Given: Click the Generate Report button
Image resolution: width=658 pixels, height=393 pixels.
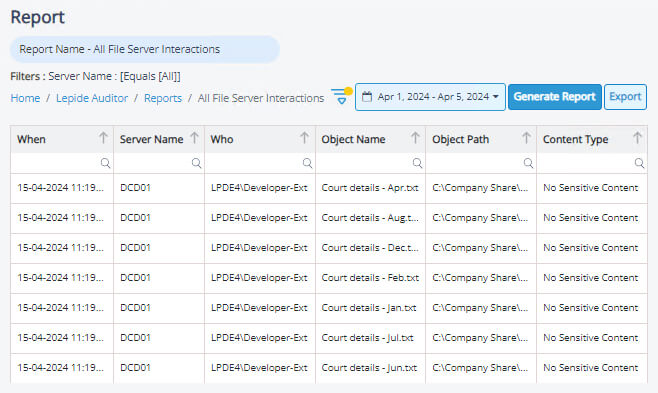Looking at the screenshot, I should pyautogui.click(x=554, y=97).
